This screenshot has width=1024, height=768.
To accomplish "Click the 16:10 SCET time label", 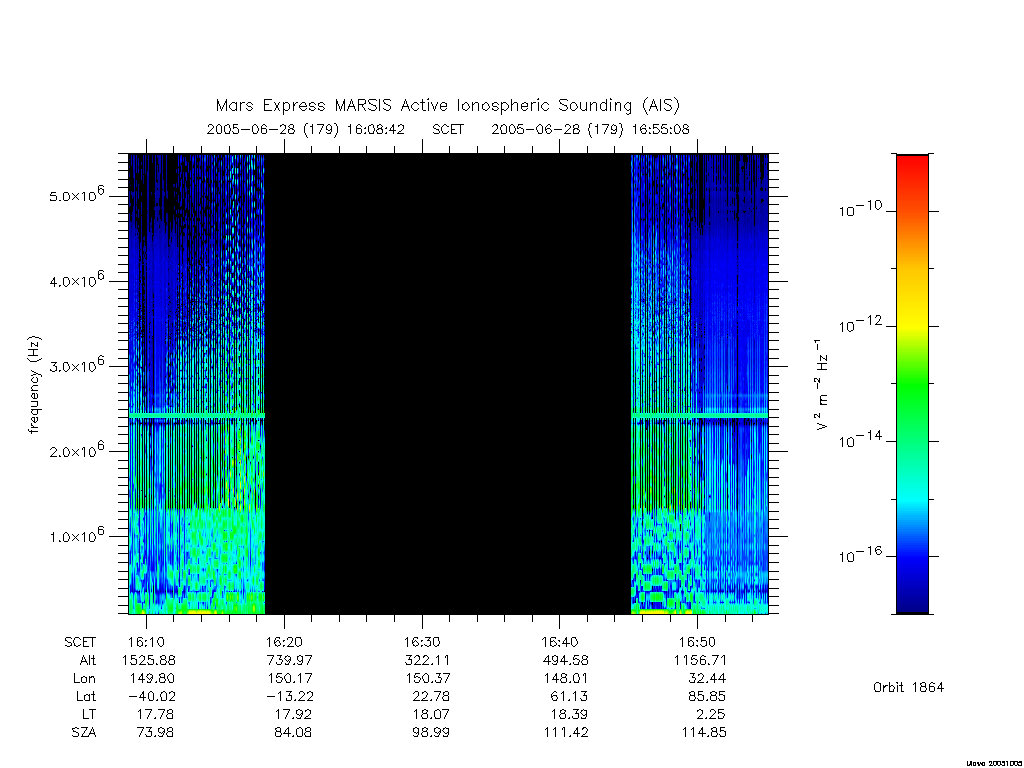I will coord(146,642).
